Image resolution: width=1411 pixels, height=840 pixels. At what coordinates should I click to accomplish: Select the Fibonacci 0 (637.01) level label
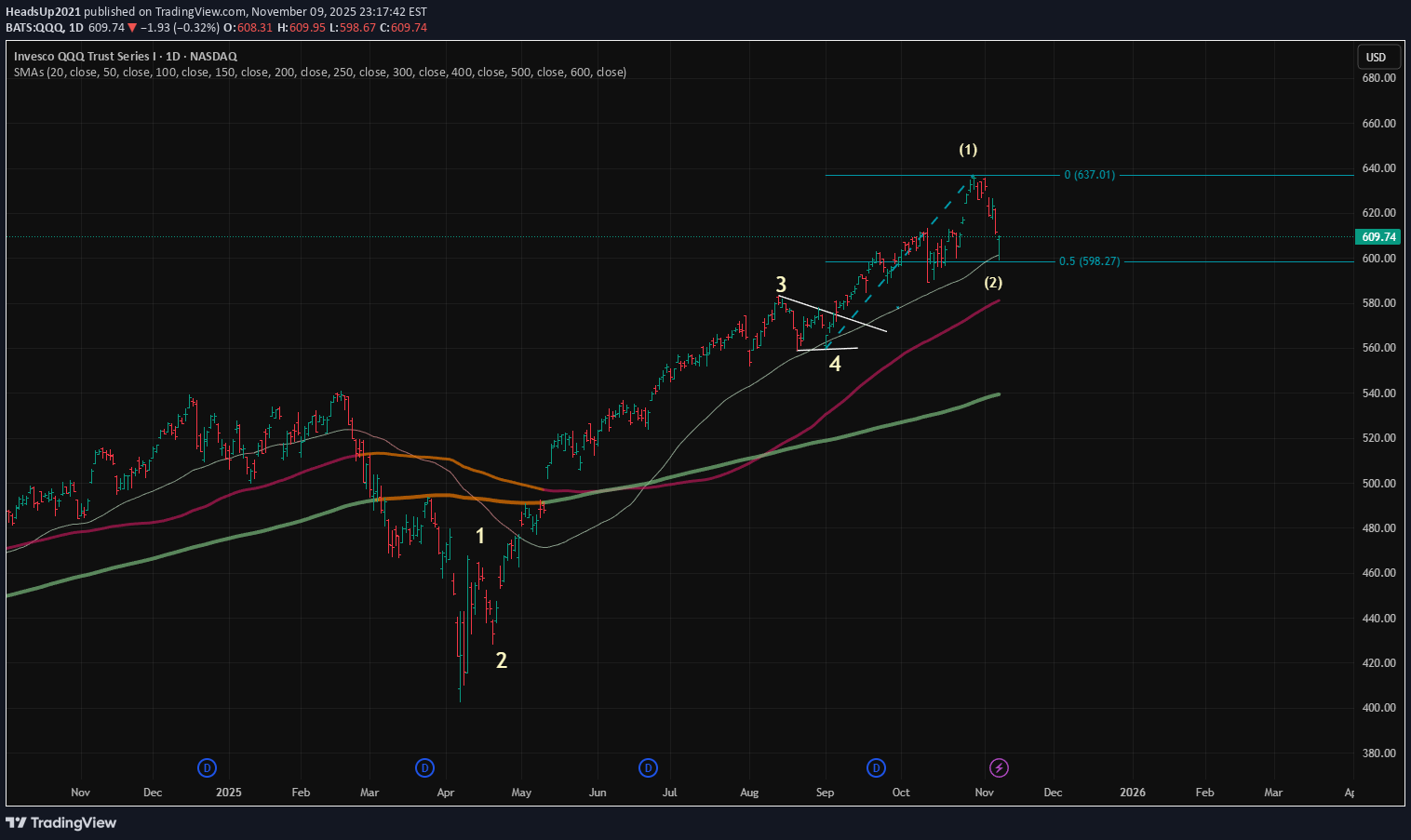click(x=1089, y=175)
